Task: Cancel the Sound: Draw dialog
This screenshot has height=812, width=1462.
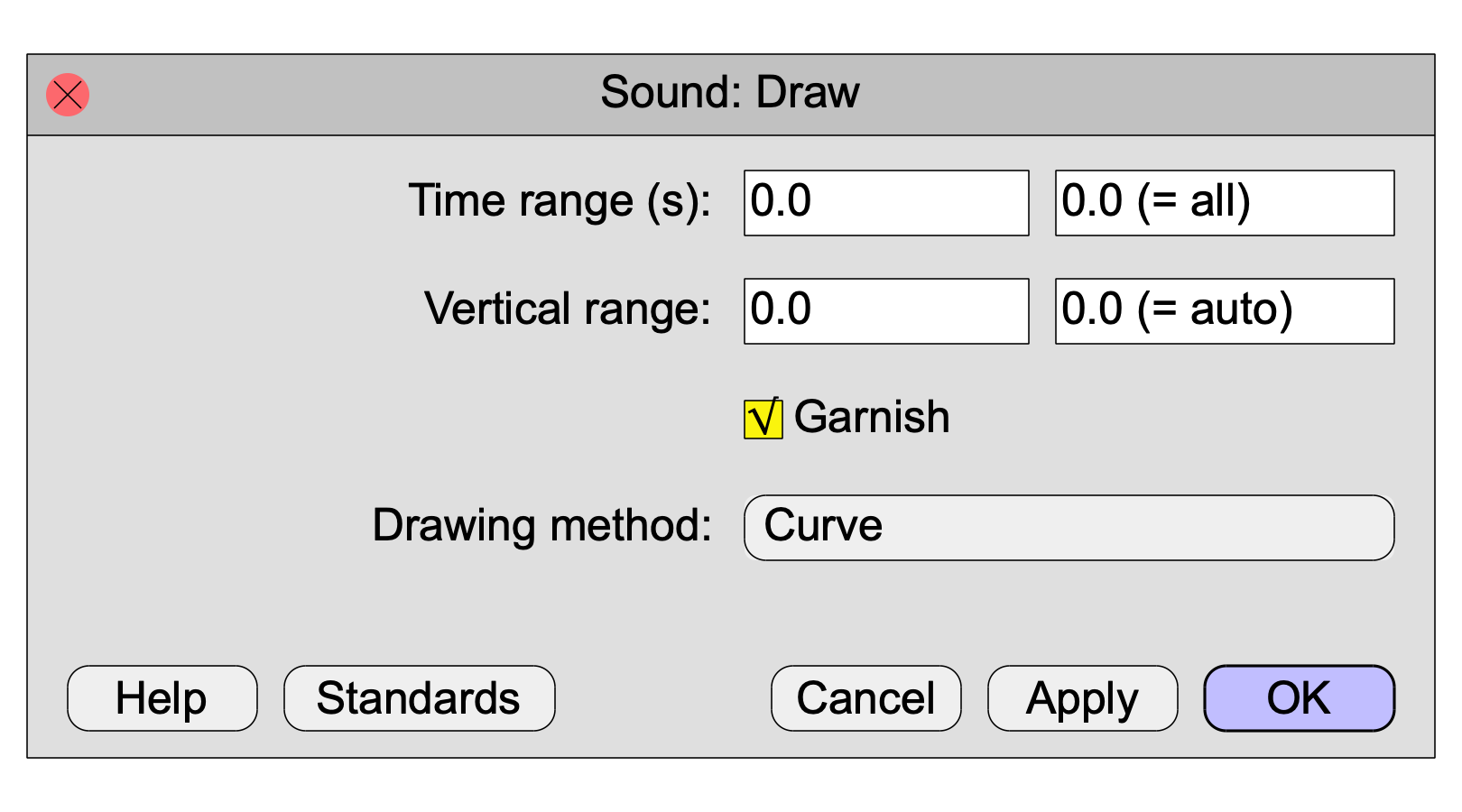Action: pos(866,698)
